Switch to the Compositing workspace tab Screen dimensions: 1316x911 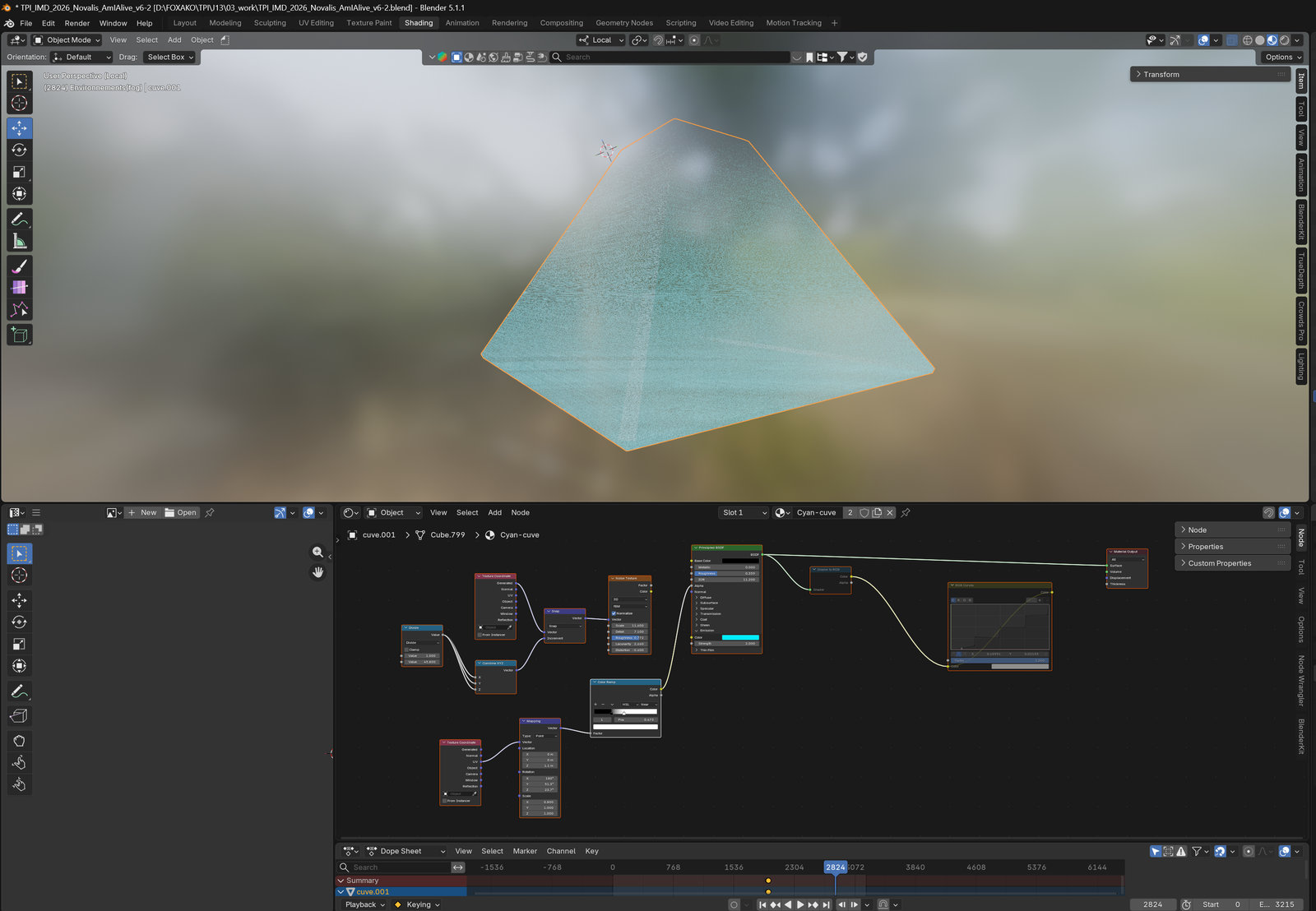tap(562, 23)
